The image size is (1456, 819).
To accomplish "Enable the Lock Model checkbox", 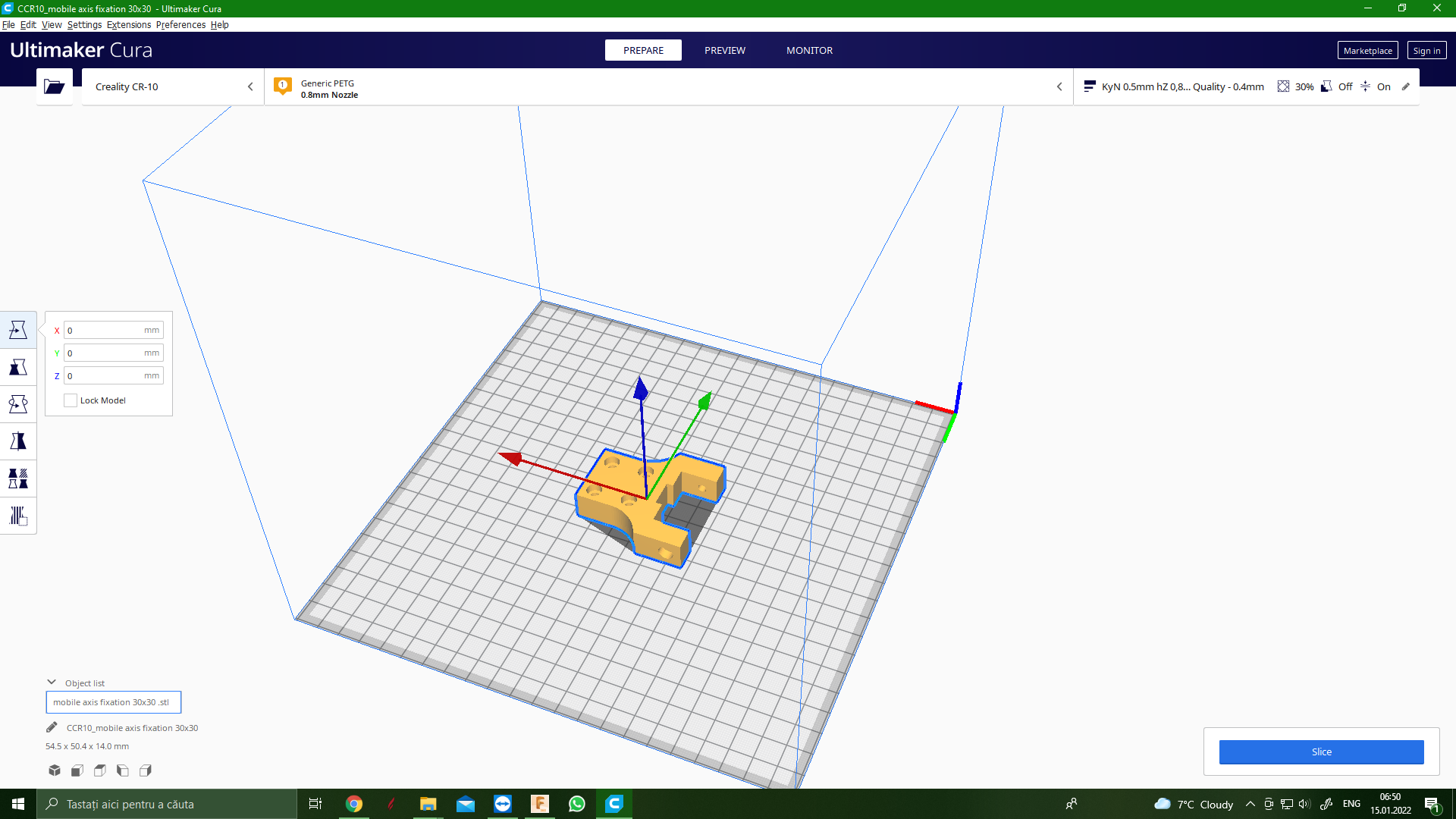I will tap(71, 400).
